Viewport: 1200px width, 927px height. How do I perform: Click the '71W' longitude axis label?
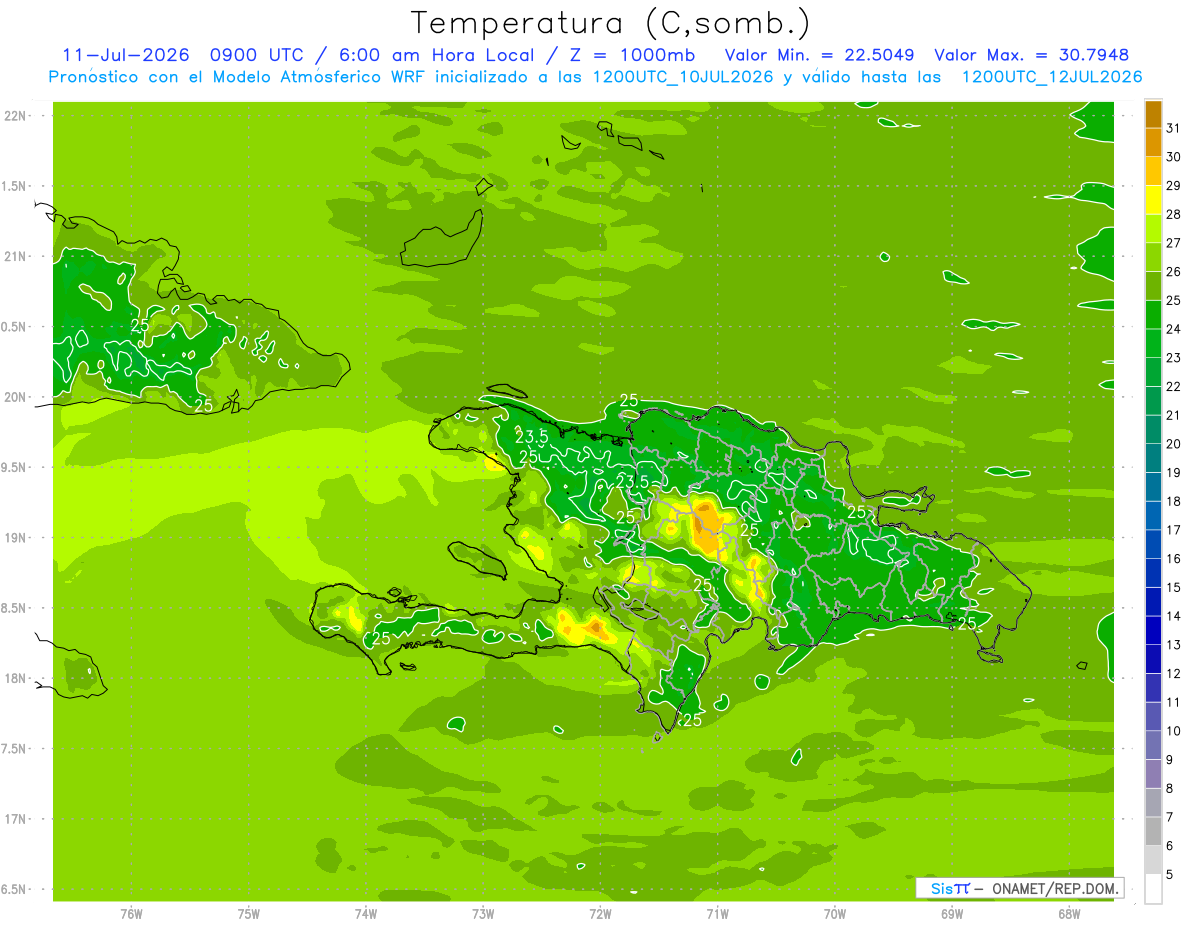pyautogui.click(x=717, y=914)
